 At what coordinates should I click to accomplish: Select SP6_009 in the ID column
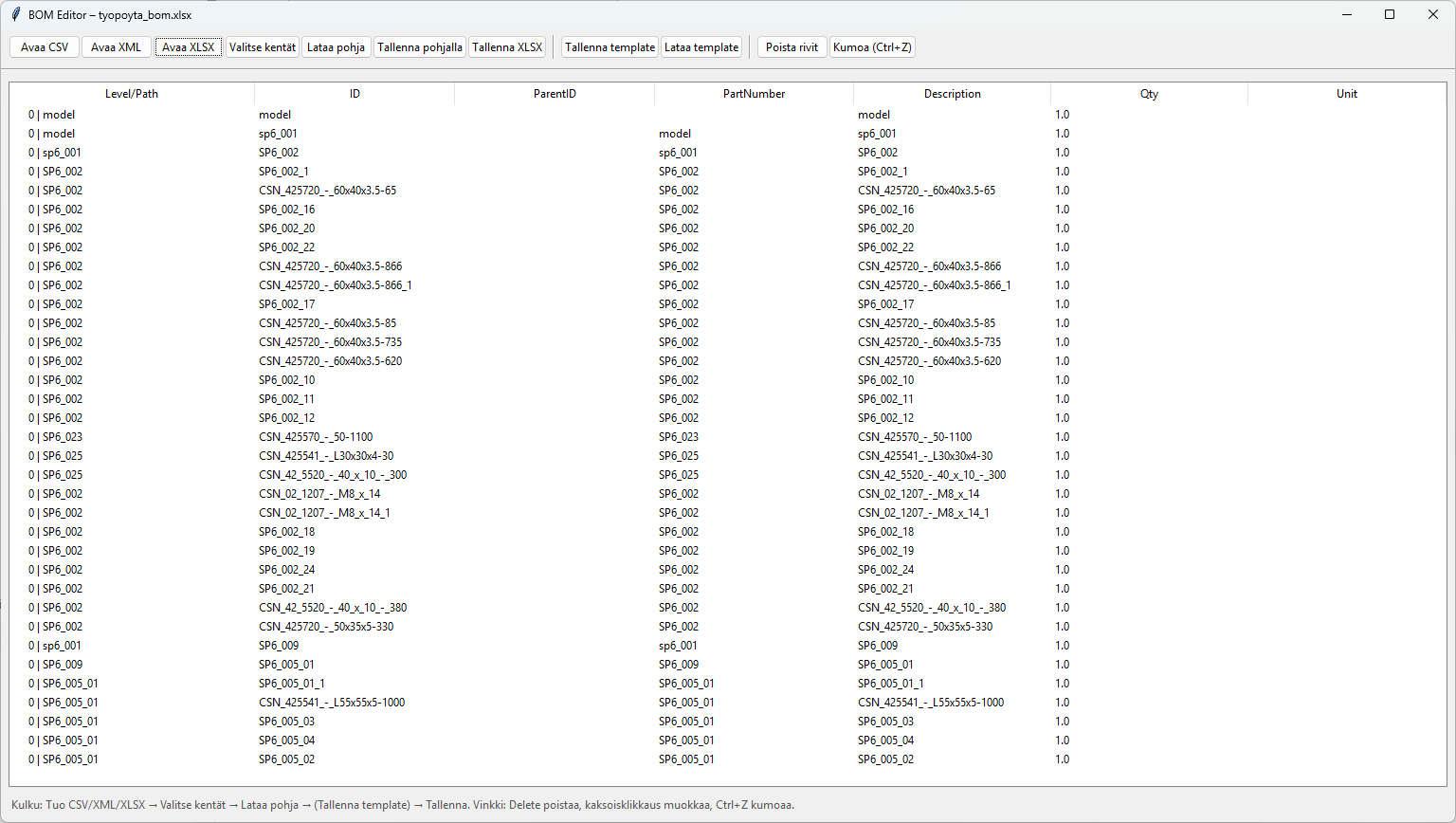[279, 646]
